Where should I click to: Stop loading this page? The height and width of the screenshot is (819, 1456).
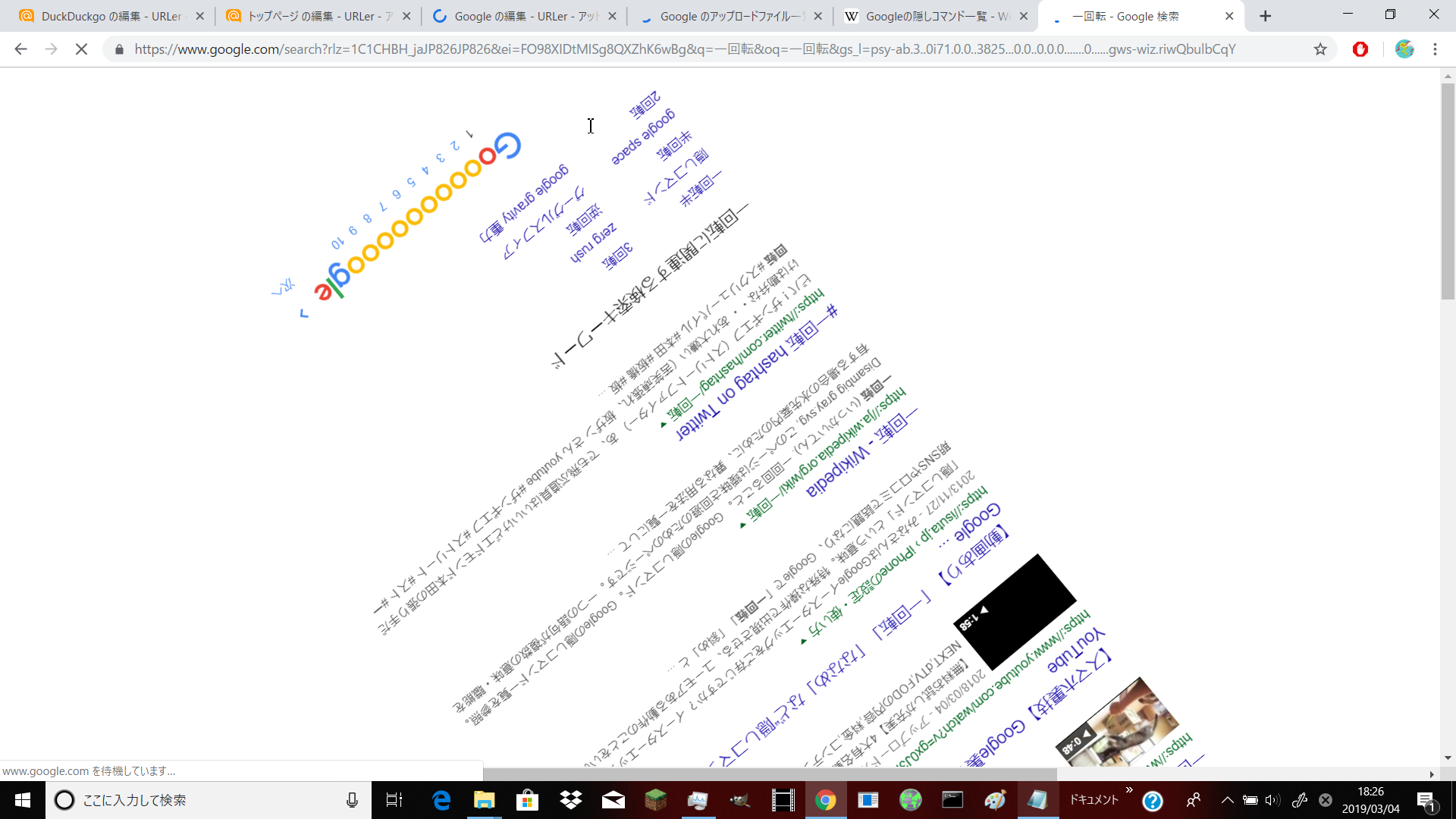pyautogui.click(x=81, y=49)
